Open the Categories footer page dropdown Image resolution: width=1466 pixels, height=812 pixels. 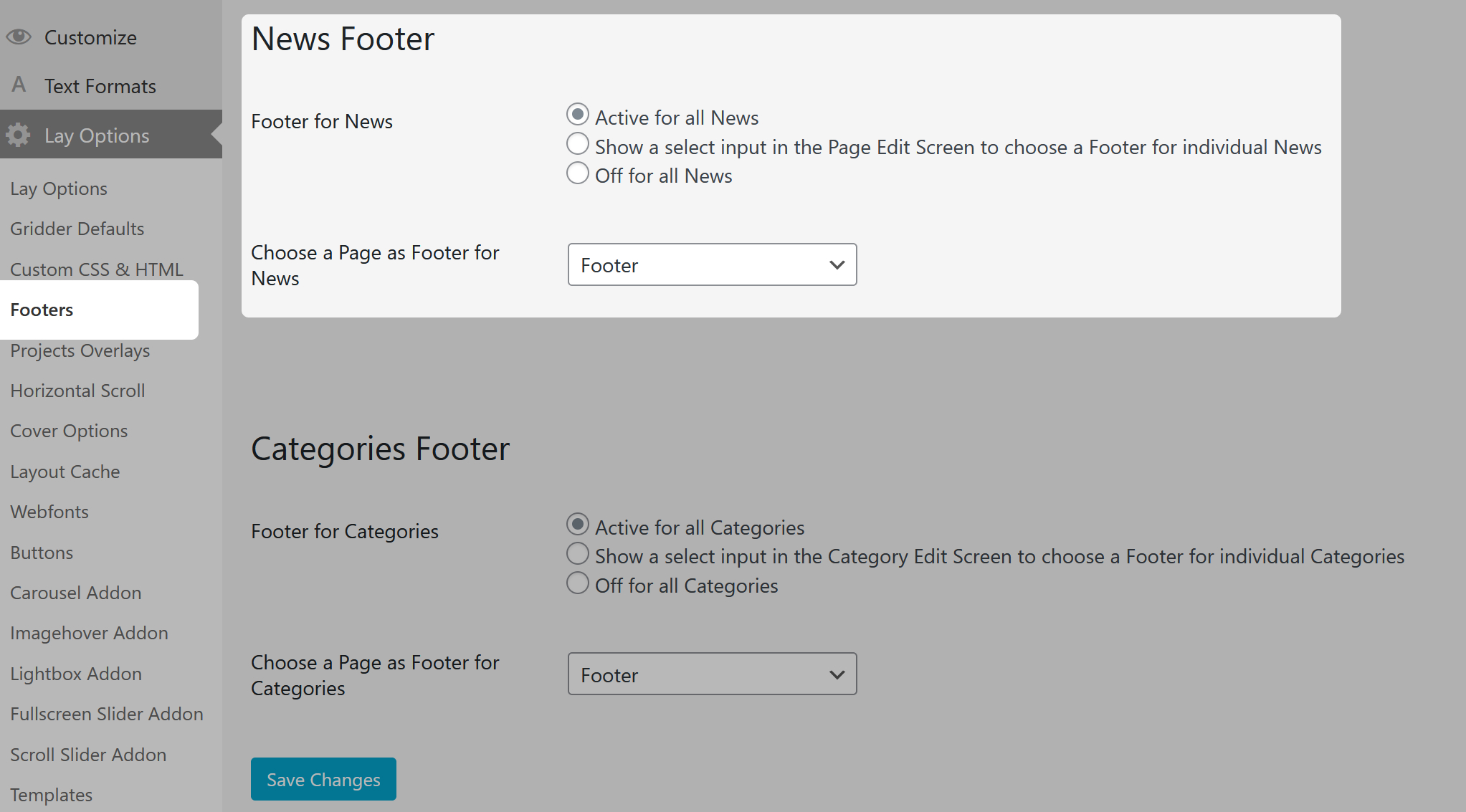(x=712, y=674)
